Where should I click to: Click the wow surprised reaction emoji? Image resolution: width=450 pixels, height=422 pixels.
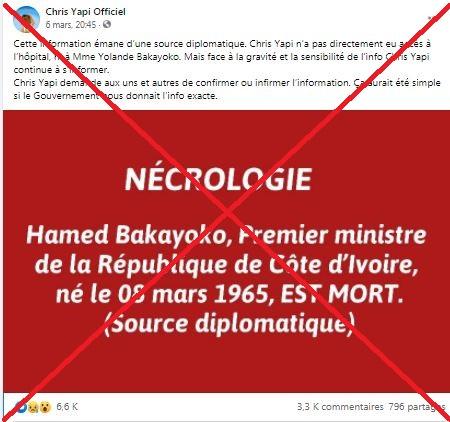[x=45, y=407]
